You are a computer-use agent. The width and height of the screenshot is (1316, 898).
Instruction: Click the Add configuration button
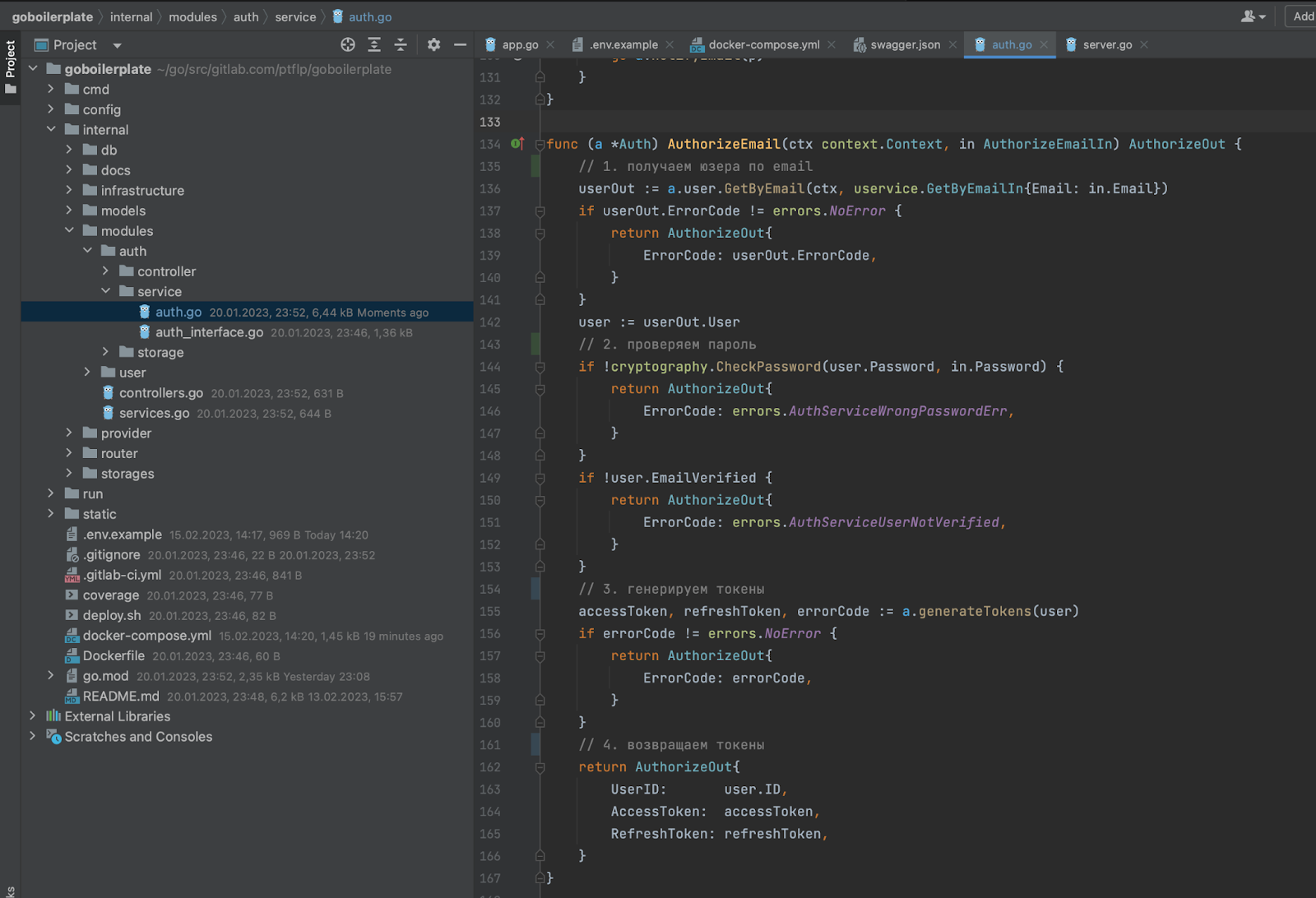pos(1302,16)
